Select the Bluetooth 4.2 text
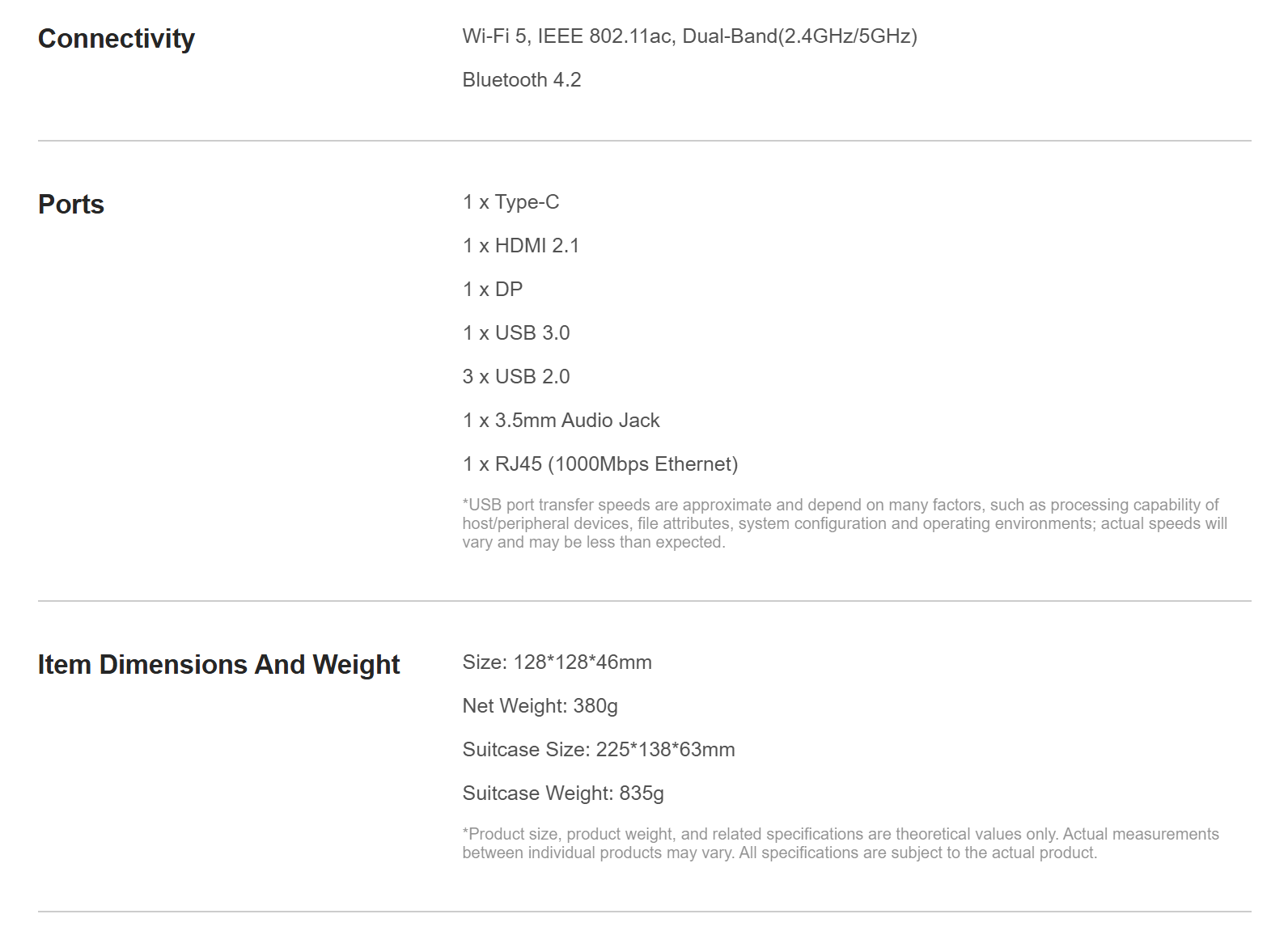Screen dimensions: 1288x931 tap(521, 80)
